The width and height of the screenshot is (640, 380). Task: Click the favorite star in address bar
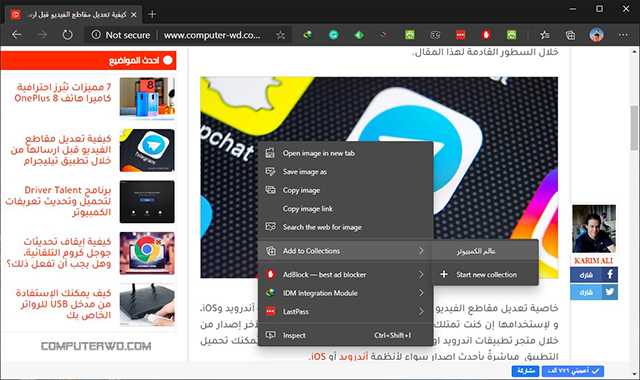pyautogui.click(x=280, y=35)
